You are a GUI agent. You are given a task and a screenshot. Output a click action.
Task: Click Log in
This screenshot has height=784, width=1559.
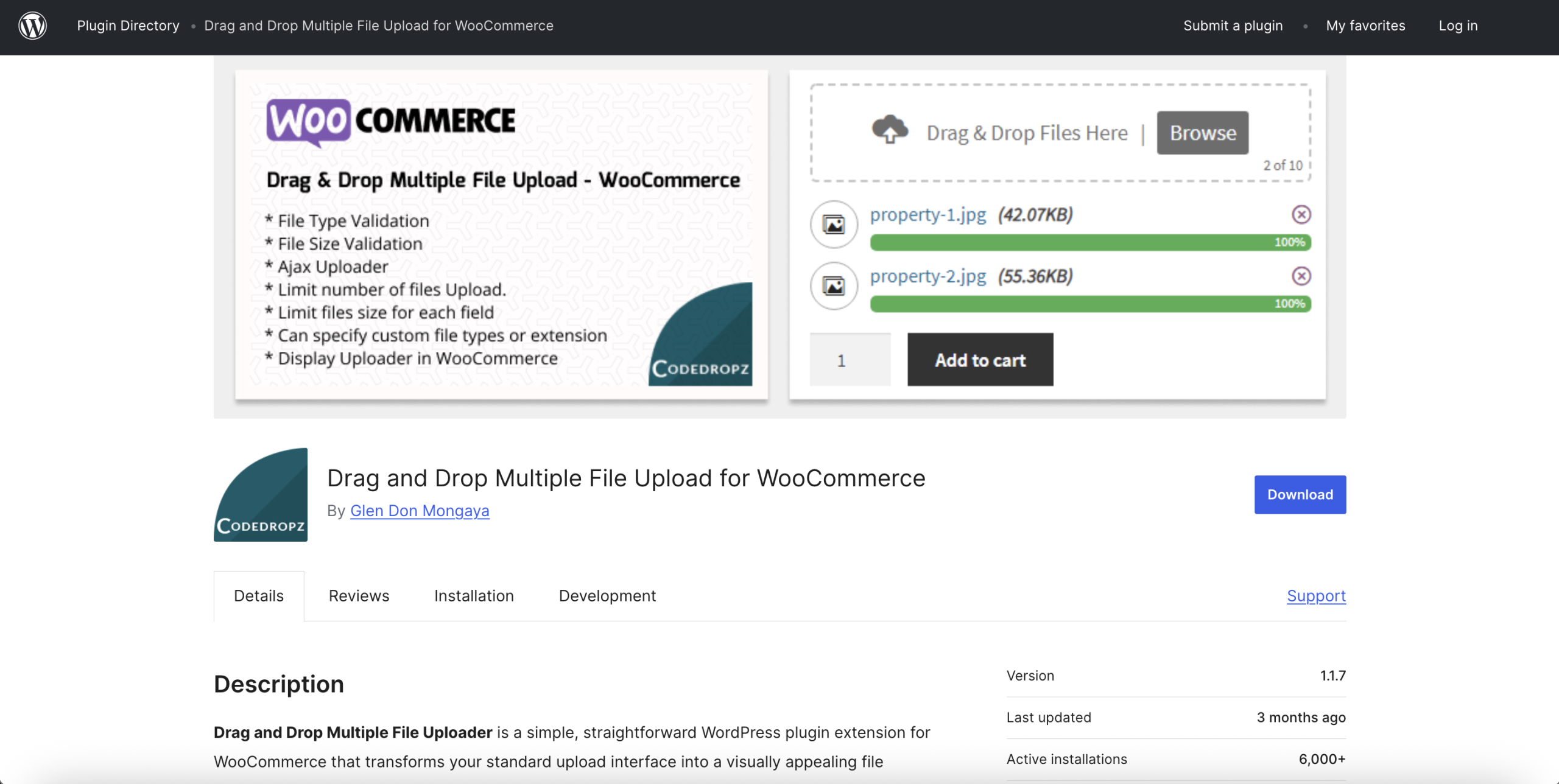pos(1458,26)
